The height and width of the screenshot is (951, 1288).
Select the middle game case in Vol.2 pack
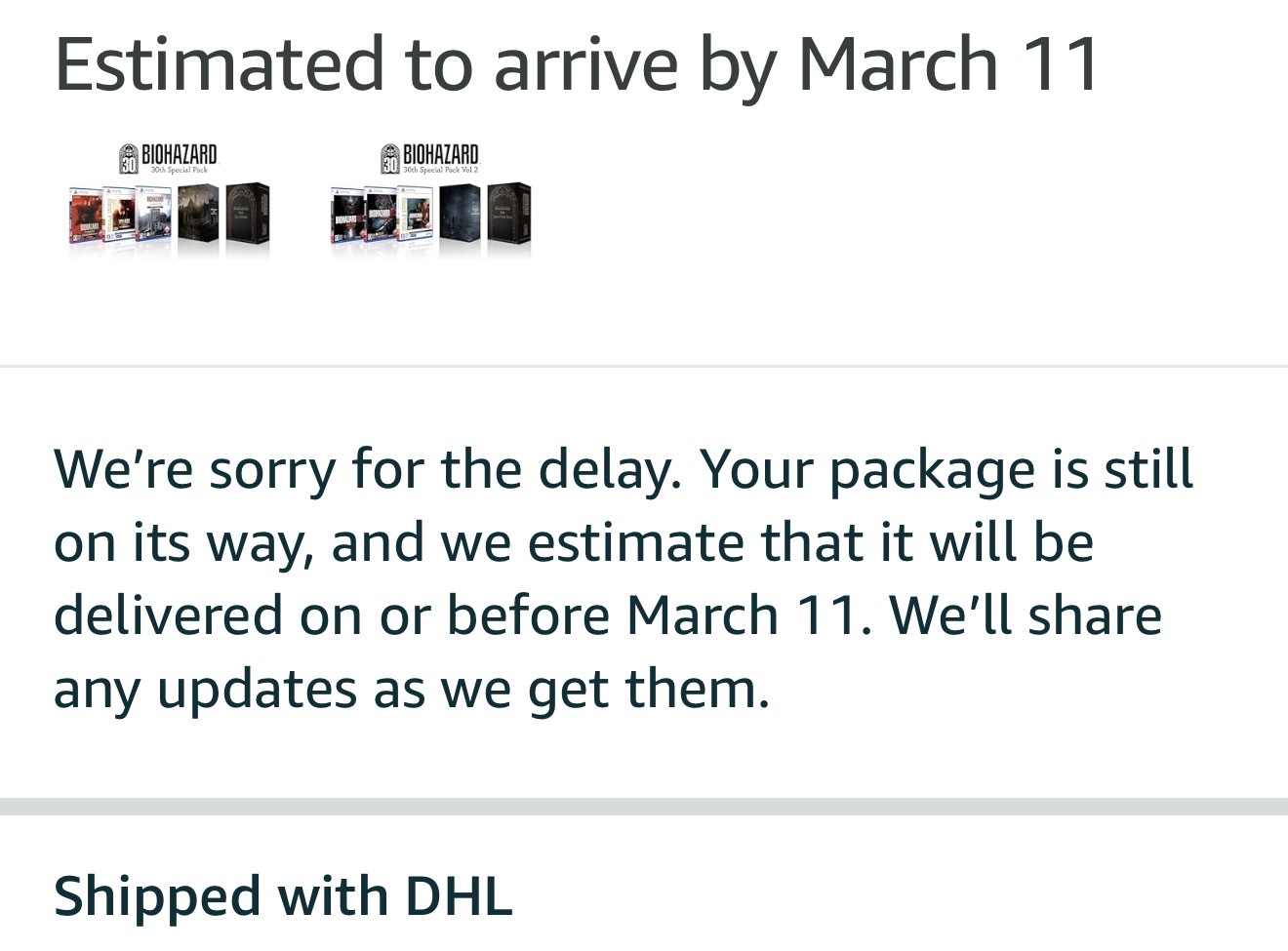(381, 216)
